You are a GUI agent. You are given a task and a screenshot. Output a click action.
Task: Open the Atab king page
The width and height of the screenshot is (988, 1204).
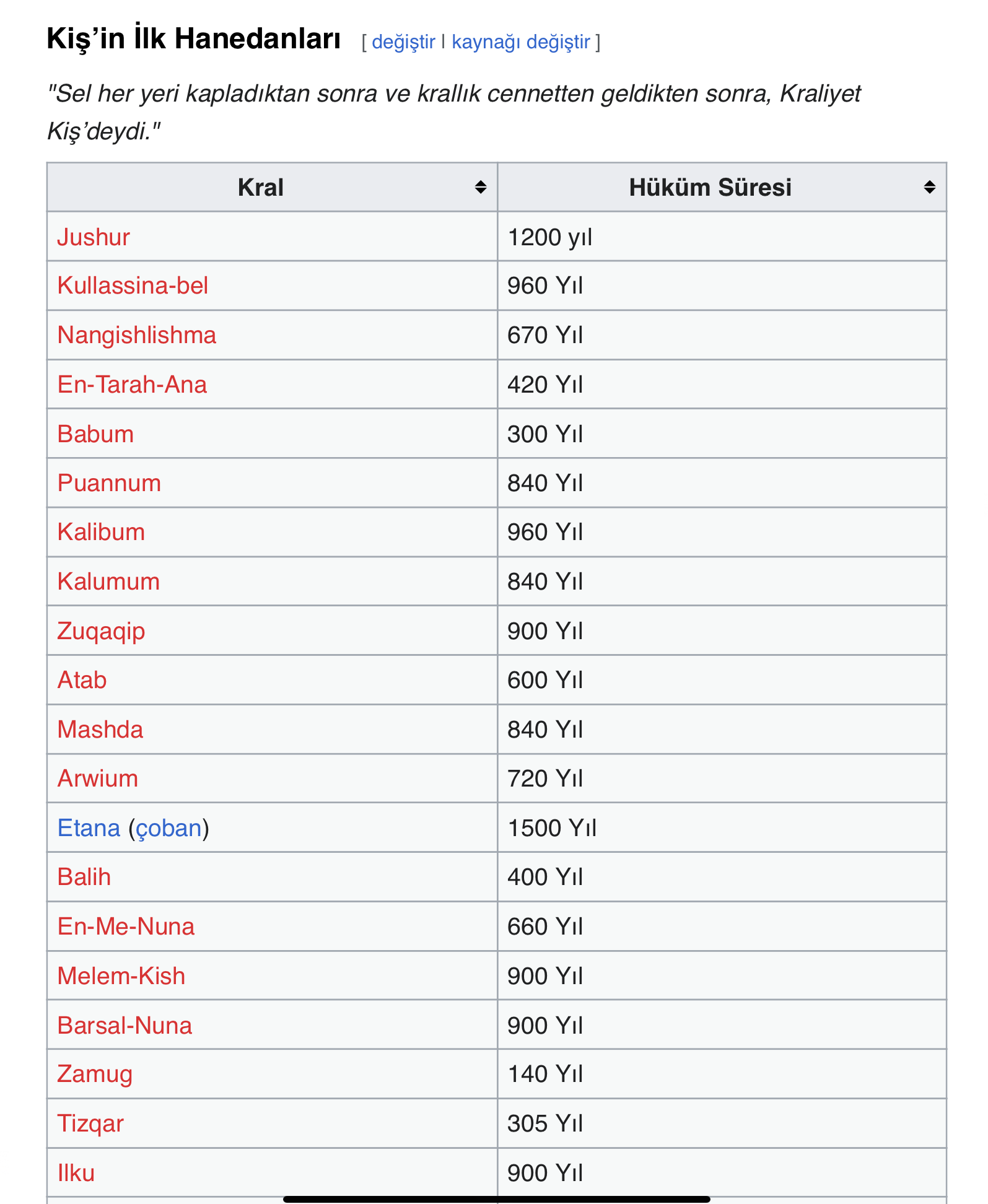[81, 679]
